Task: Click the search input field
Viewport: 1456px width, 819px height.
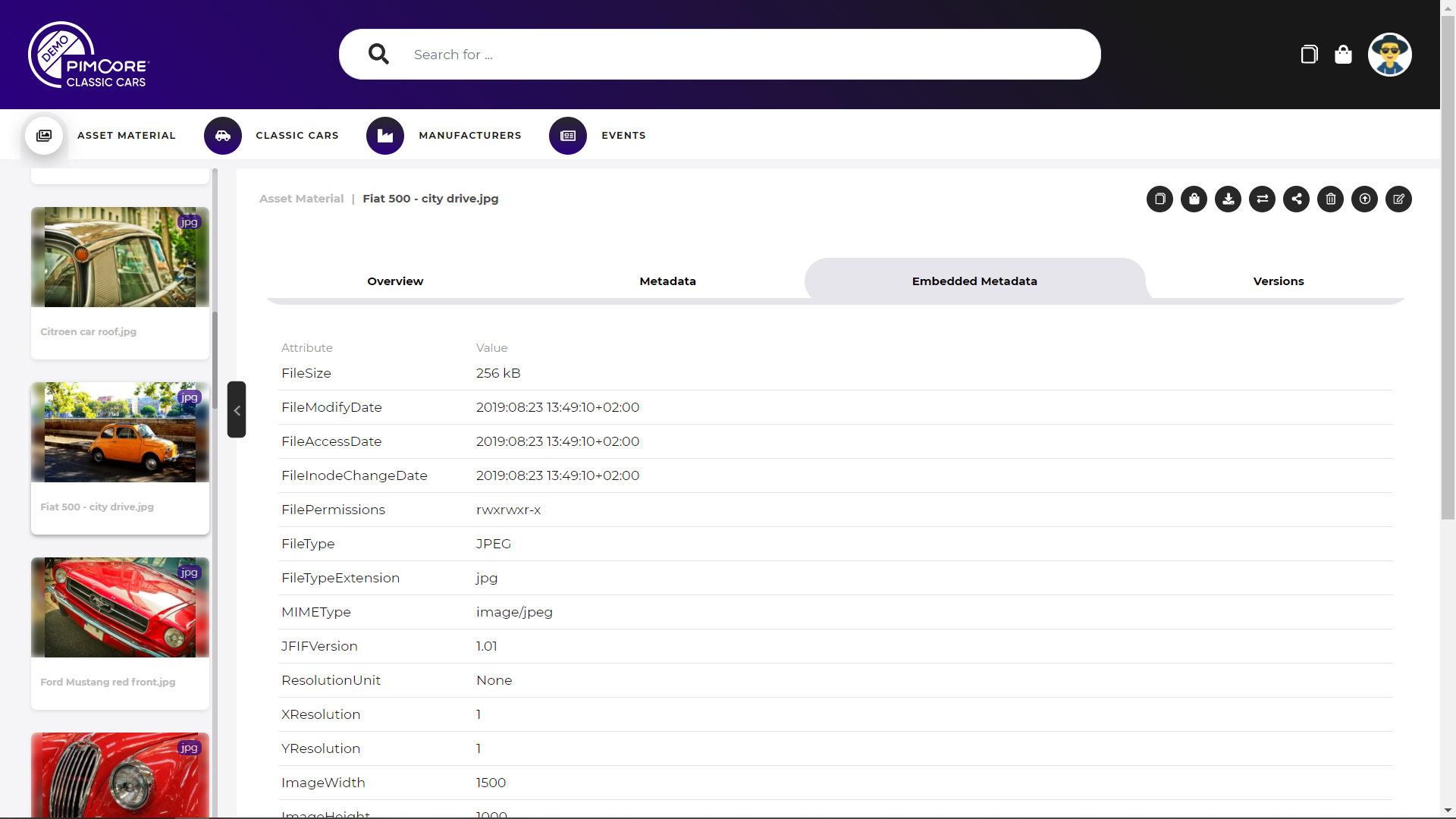Action: pyautogui.click(x=719, y=54)
